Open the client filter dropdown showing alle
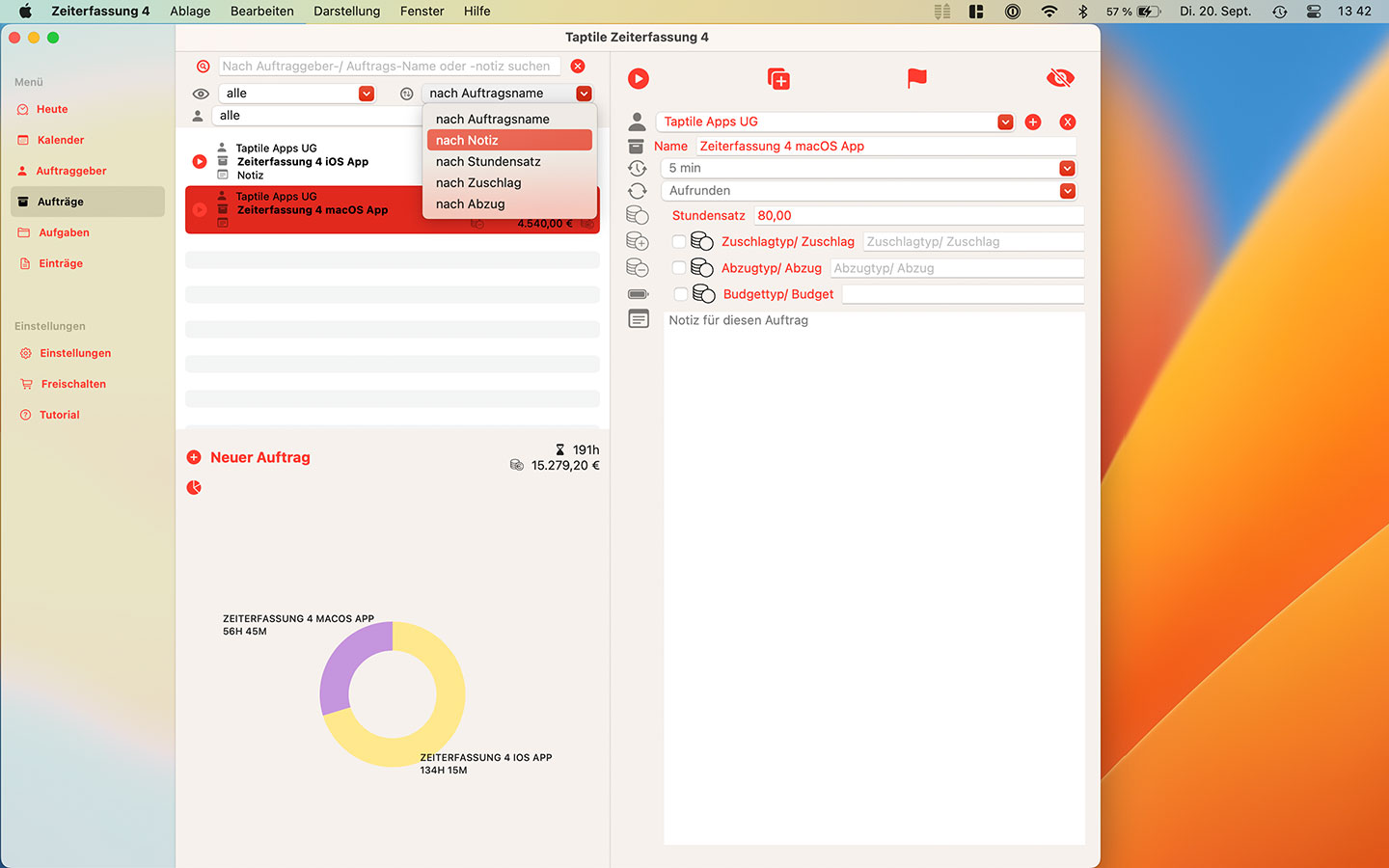 [x=316, y=116]
